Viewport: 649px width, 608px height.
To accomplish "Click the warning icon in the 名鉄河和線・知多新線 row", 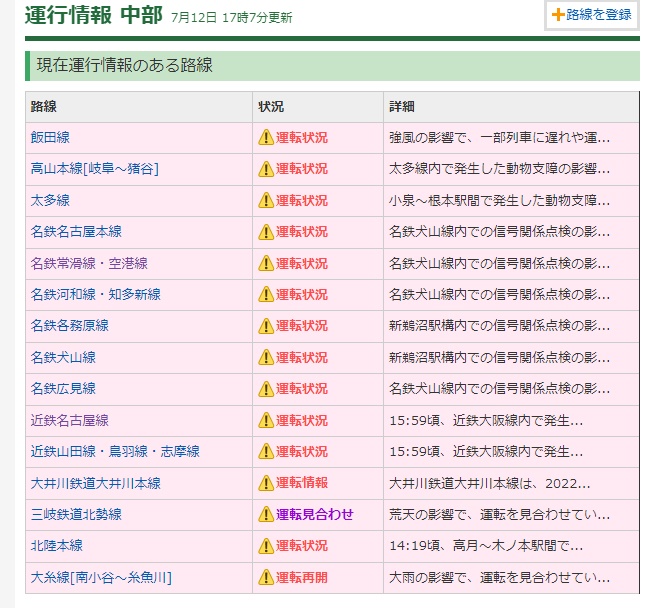I will pyautogui.click(x=266, y=295).
